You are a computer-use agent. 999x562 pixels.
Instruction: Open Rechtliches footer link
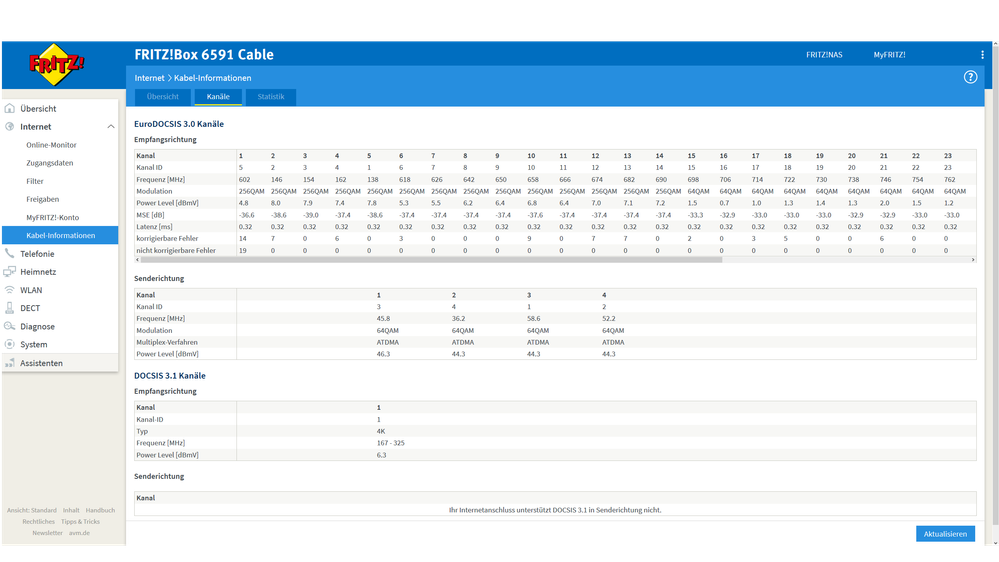point(38,521)
